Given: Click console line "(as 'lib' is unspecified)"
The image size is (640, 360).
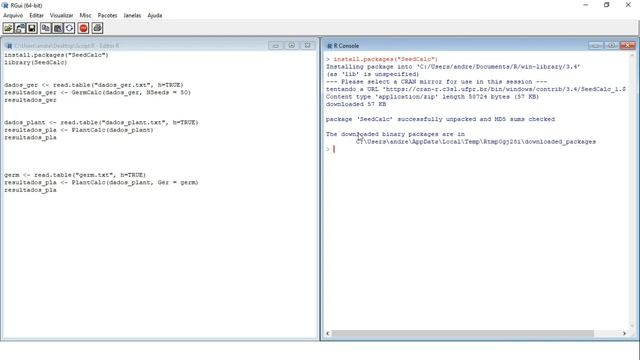Looking at the screenshot, I should point(372,74).
